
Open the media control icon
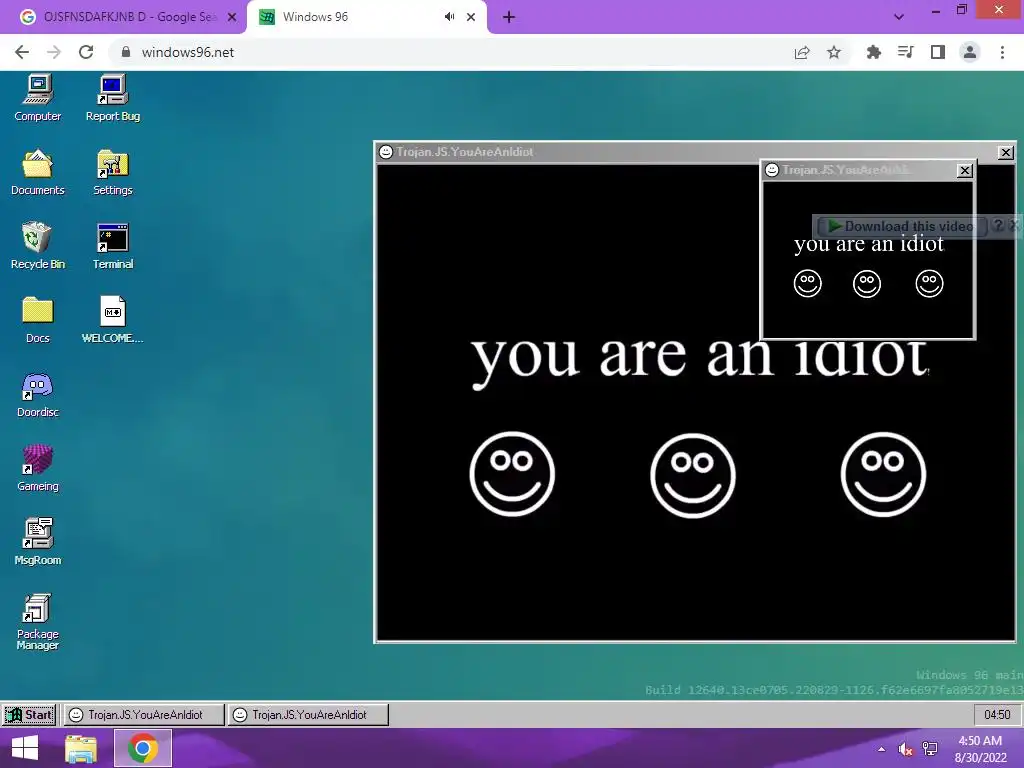(x=905, y=52)
